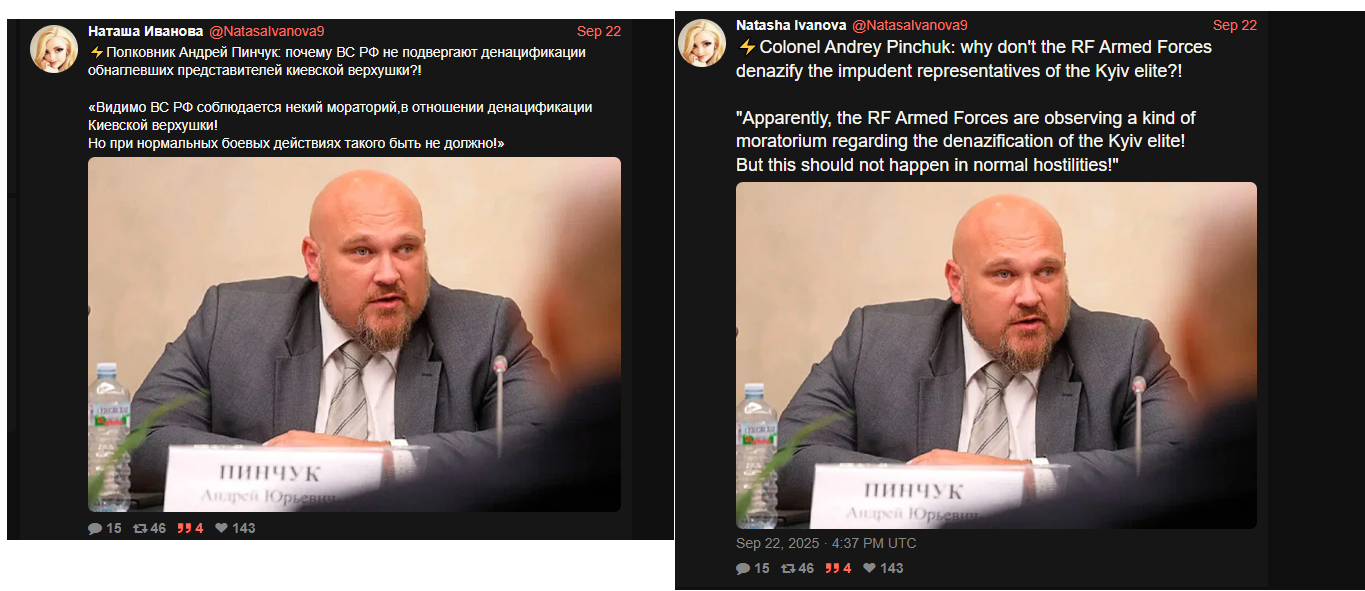Enlarge the Pinchuk photo in the Russian post
This screenshot has height=591, width=1365.
tap(354, 335)
